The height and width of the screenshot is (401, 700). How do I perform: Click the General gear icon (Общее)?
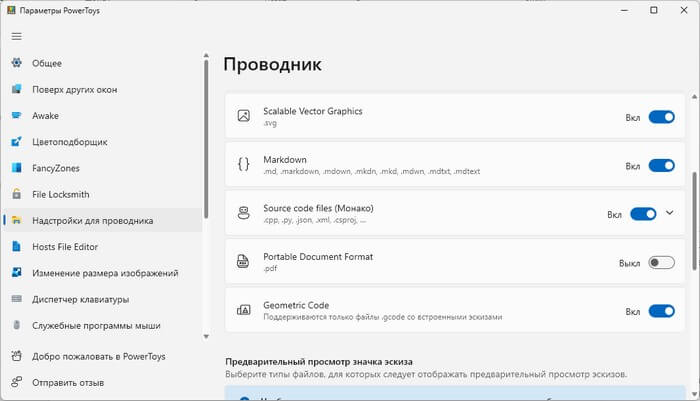coord(17,63)
